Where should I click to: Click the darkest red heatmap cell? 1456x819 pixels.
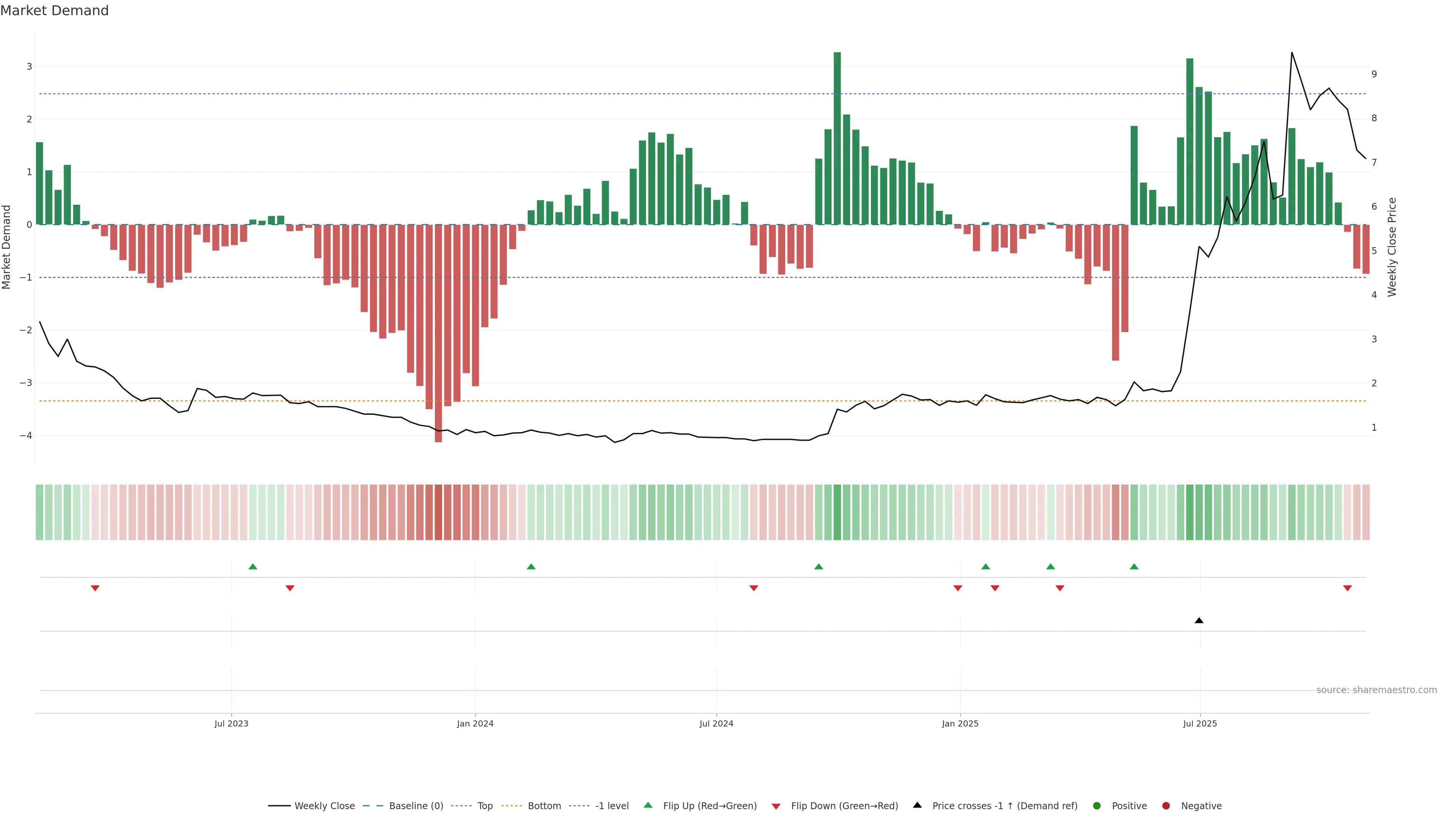438,512
